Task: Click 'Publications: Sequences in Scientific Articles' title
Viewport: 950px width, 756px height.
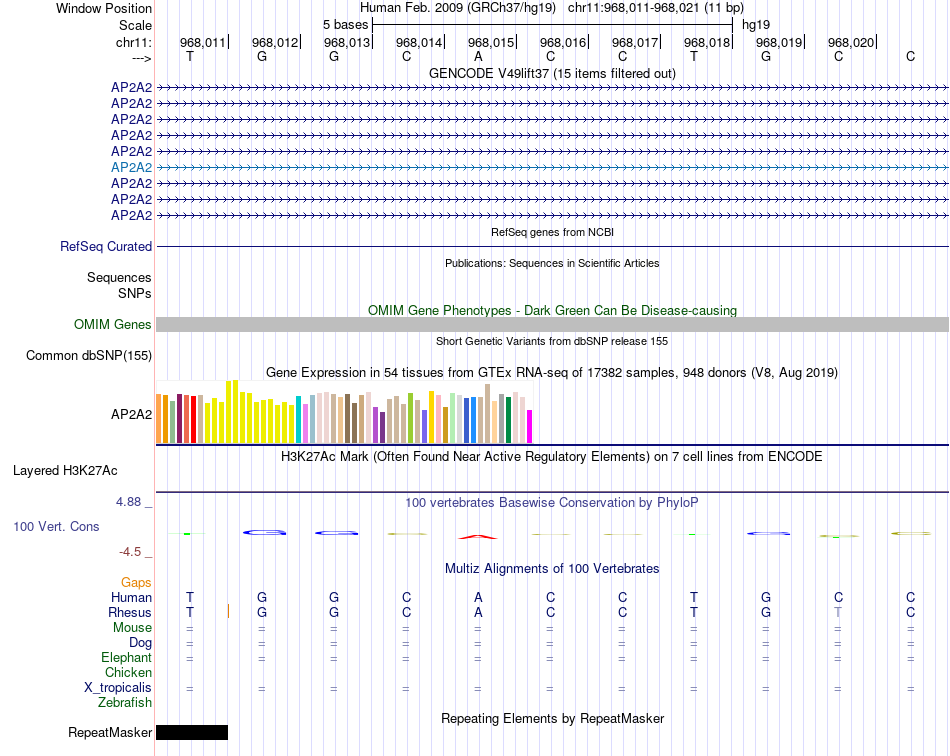Action: click(x=552, y=263)
